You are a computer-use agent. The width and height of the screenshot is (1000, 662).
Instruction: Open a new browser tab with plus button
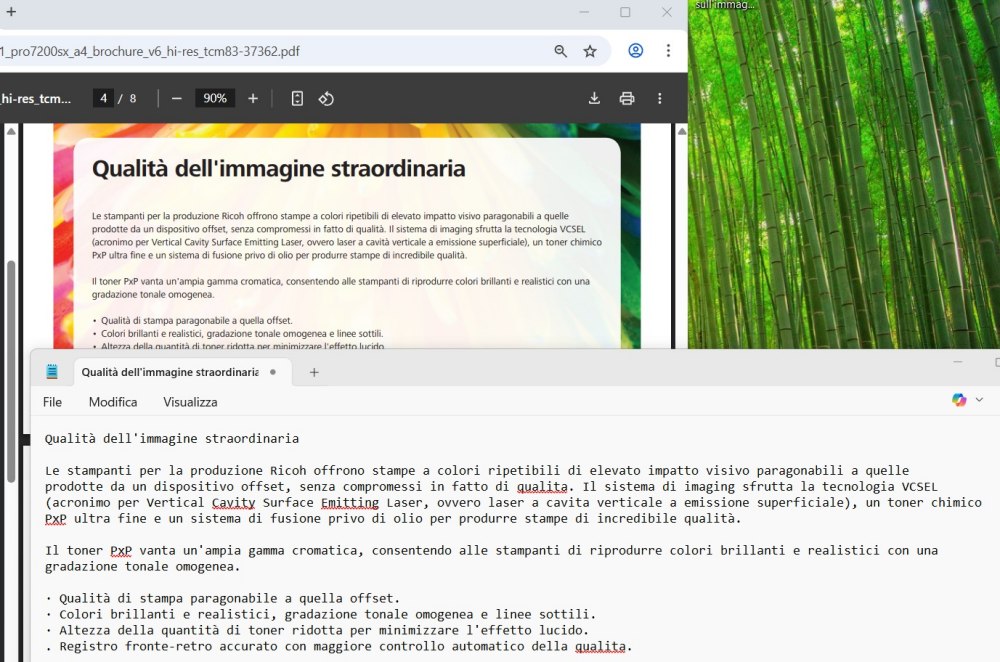(x=11, y=11)
